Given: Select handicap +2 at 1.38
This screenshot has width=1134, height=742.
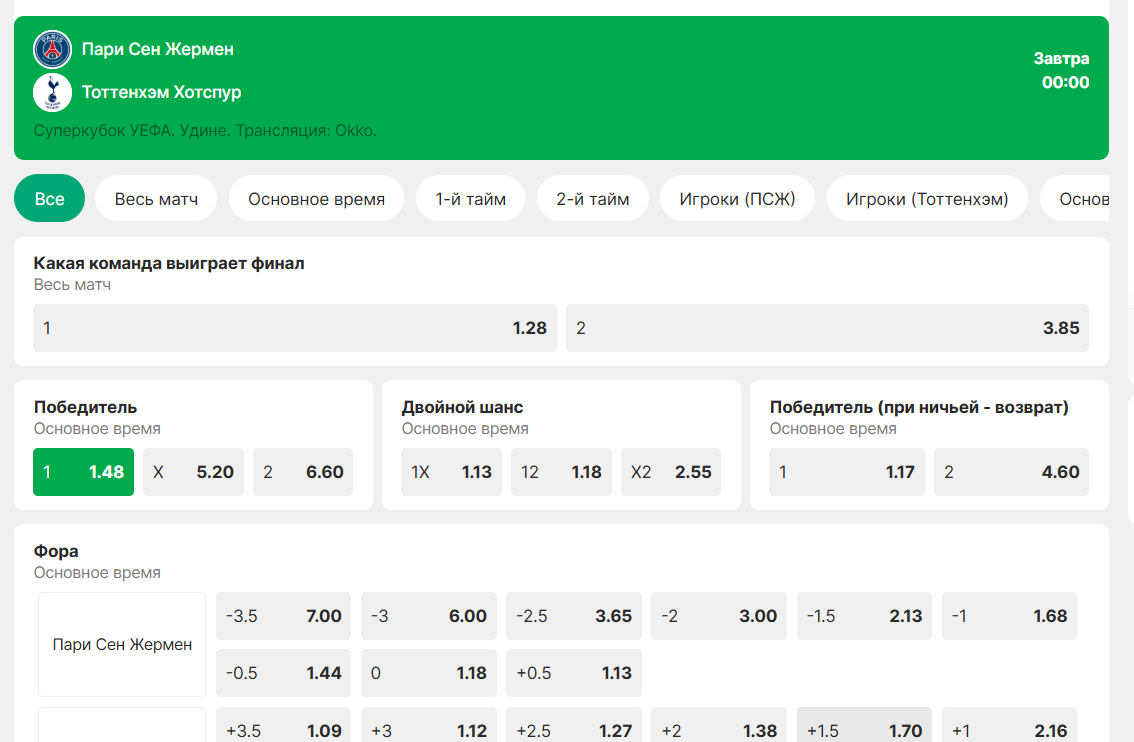Looking at the screenshot, I should tap(719, 725).
